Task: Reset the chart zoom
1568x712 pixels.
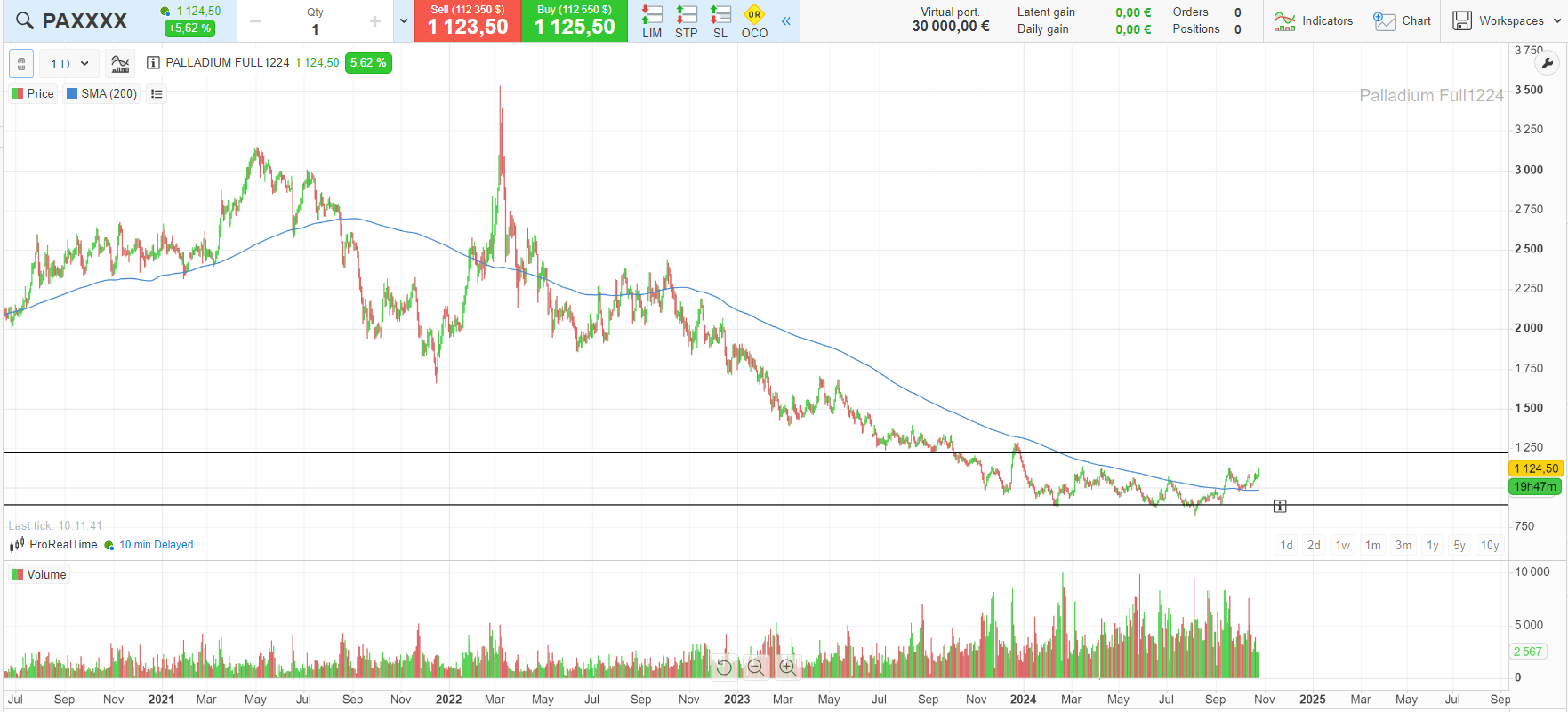Action: 724,667
